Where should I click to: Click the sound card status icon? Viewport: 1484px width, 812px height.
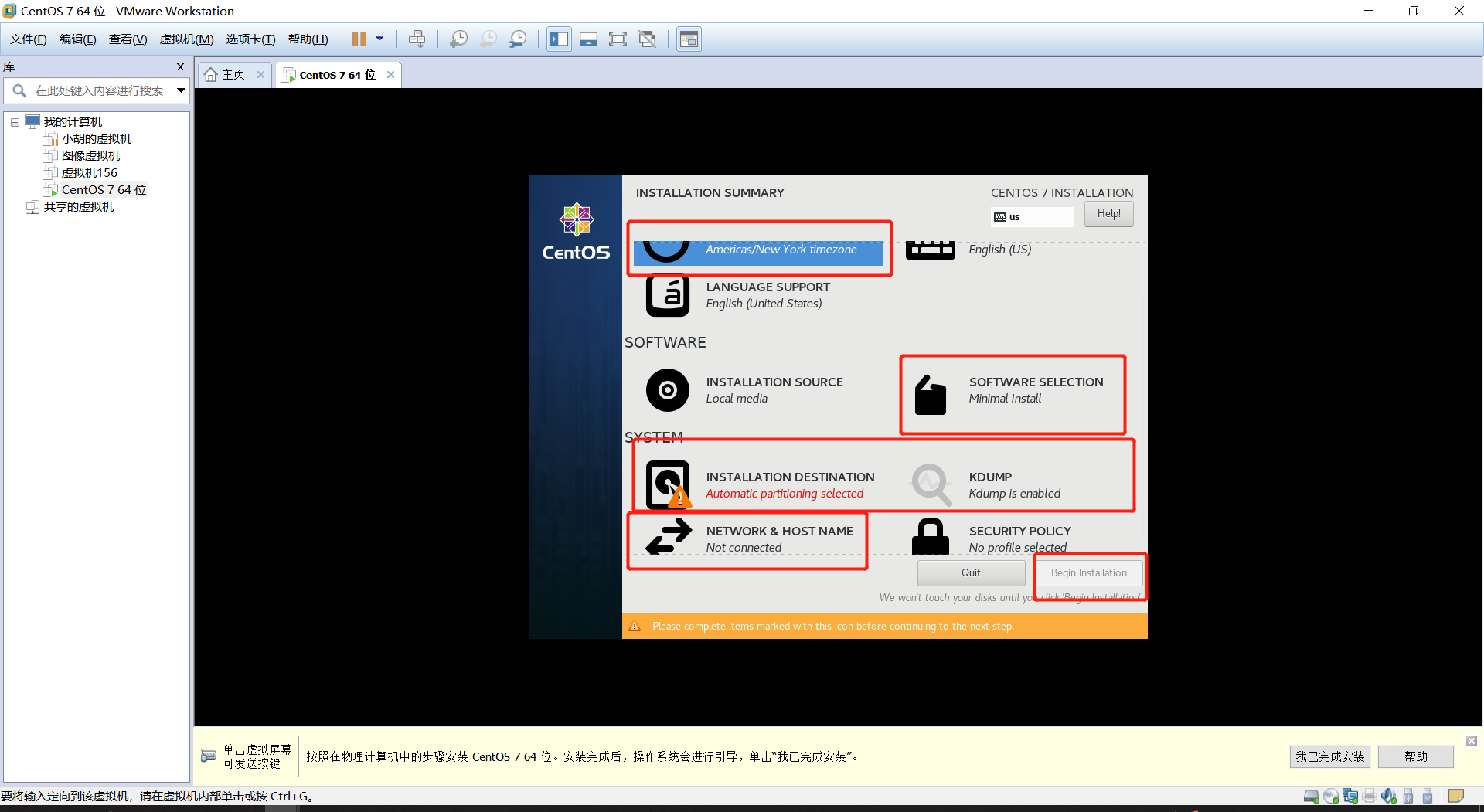pos(1389,797)
